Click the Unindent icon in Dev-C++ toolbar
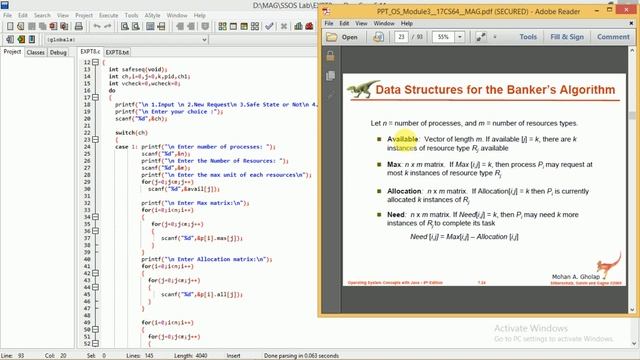This screenshot has width=640, height=360. (191, 26)
